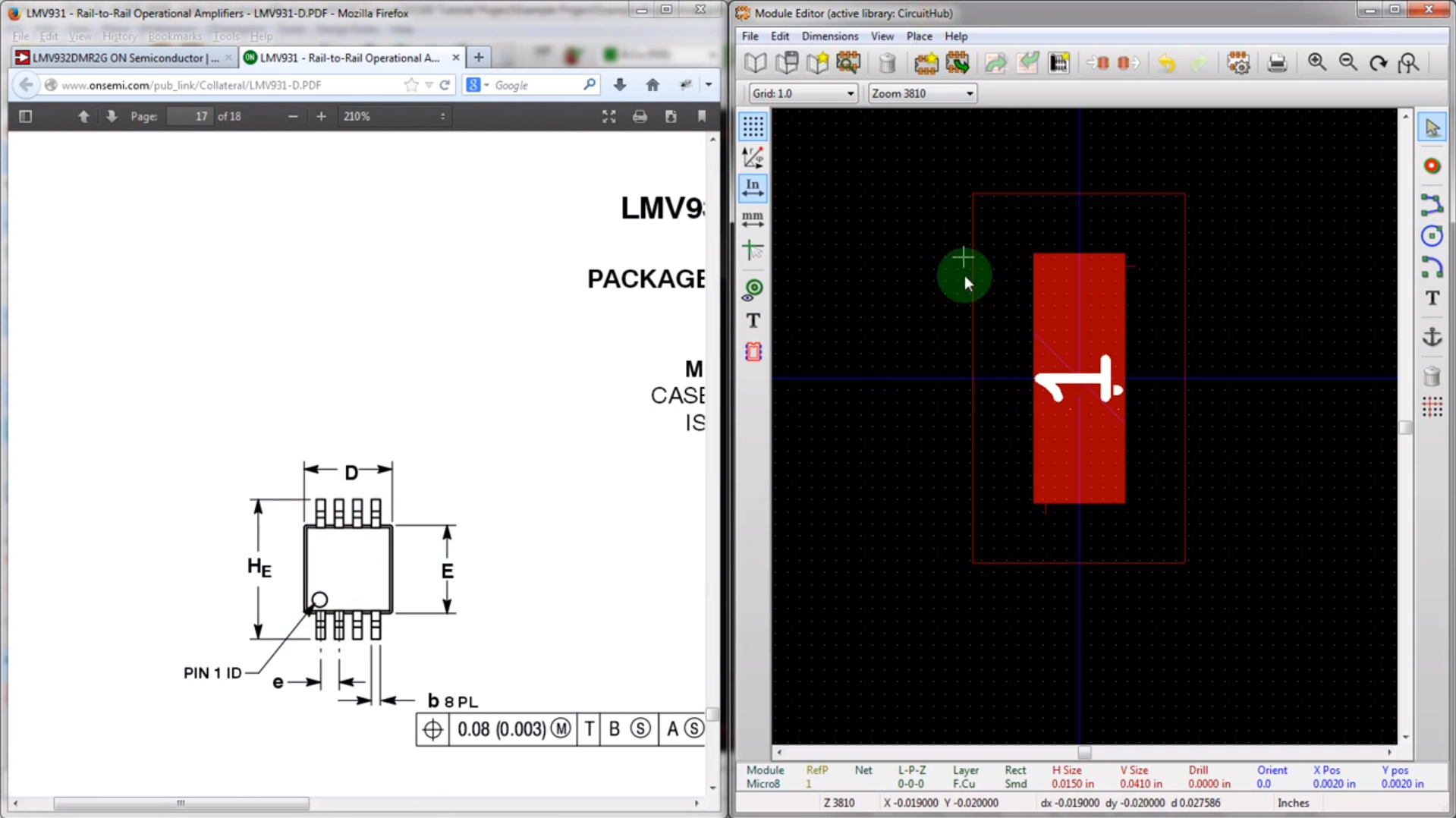Toggle grid display on left toolbar
Image resolution: width=1456 pixels, height=818 pixels.
753,126
